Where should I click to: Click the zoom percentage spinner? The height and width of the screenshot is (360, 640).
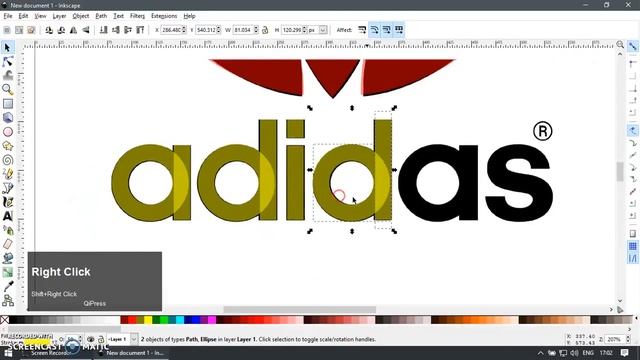[628, 339]
